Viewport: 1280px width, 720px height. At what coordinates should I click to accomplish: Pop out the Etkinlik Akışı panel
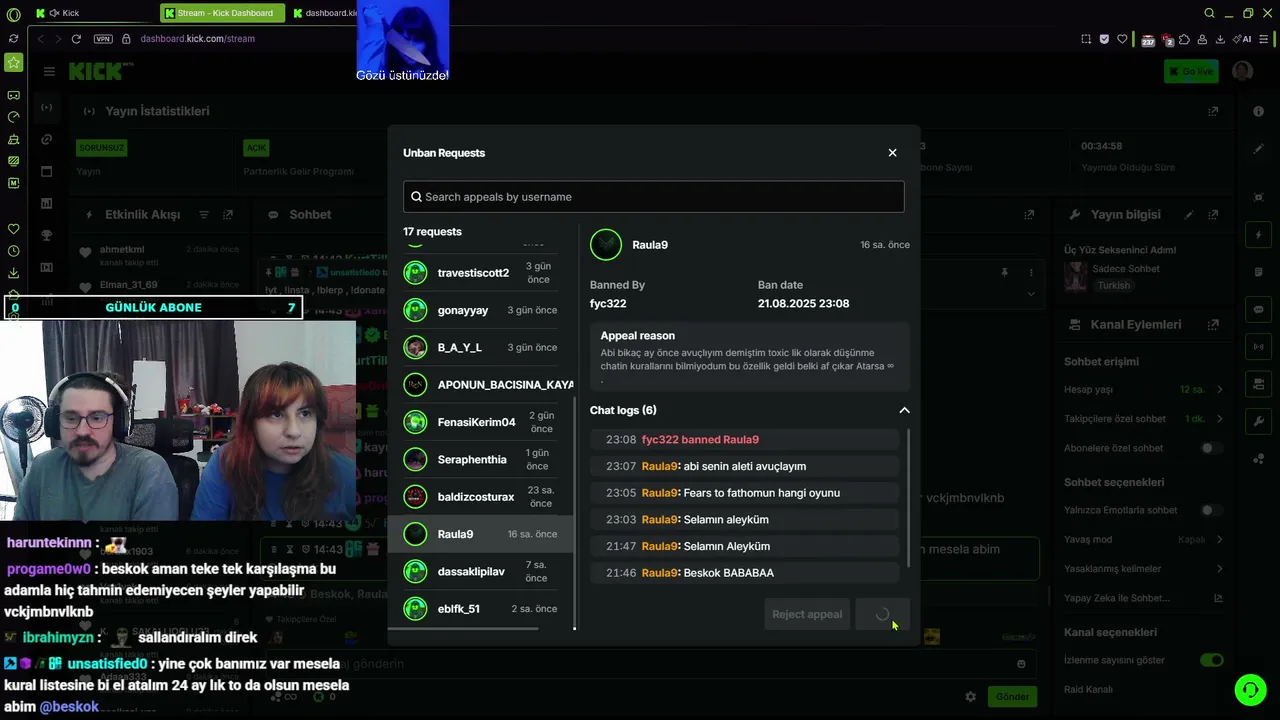(x=228, y=215)
